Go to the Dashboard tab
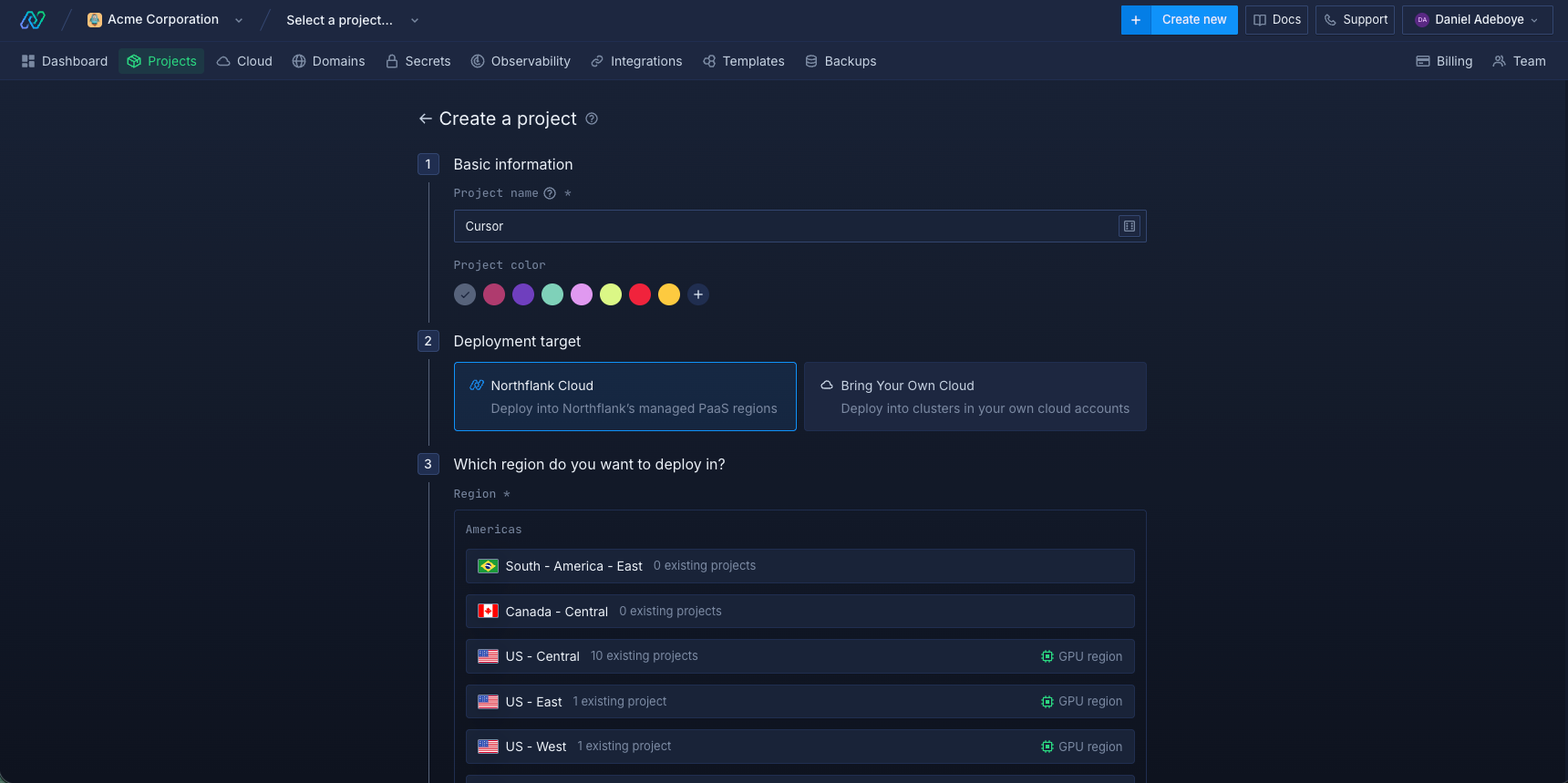Image resolution: width=1568 pixels, height=783 pixels. pos(65,61)
